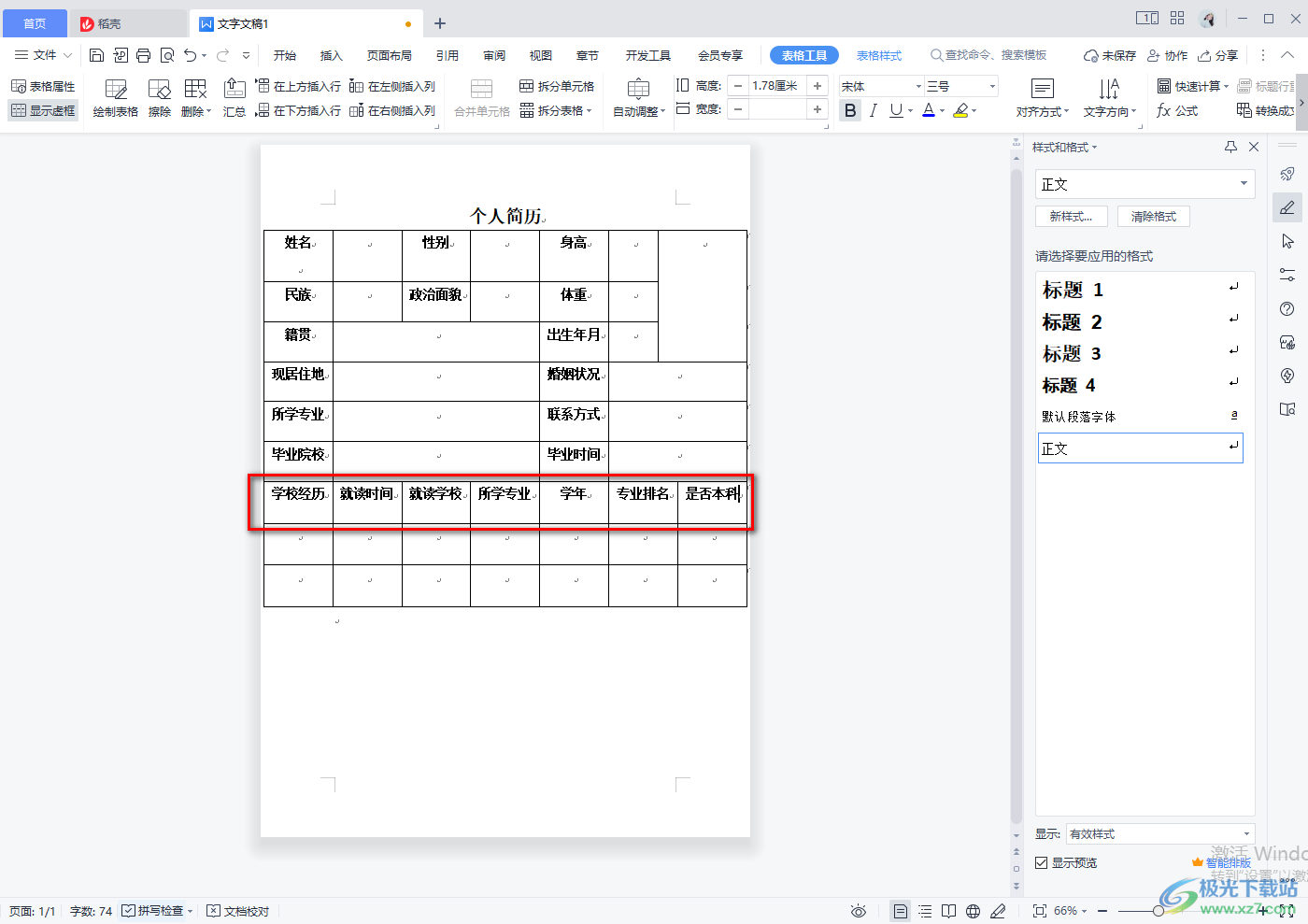Apply the 标题 3 style
Viewport: 1308px width, 924px height.
point(1140,353)
